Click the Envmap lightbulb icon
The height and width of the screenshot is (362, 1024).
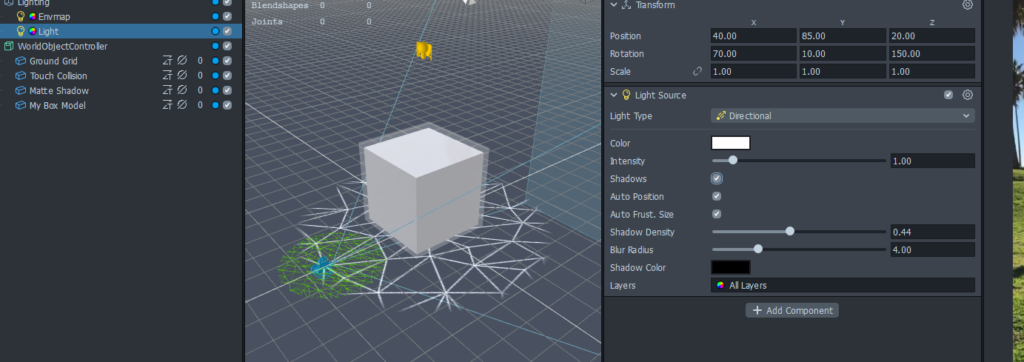click(21, 16)
